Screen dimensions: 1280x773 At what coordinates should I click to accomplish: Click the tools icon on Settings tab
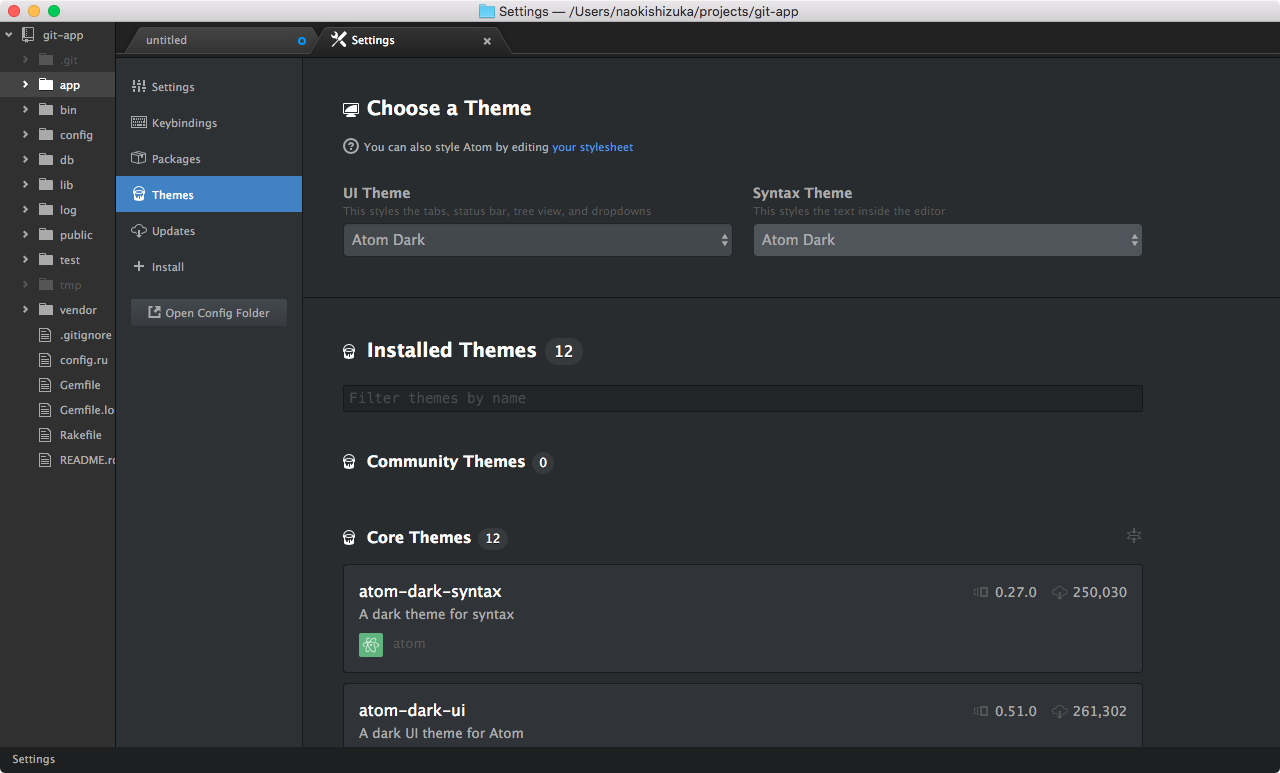[338, 40]
